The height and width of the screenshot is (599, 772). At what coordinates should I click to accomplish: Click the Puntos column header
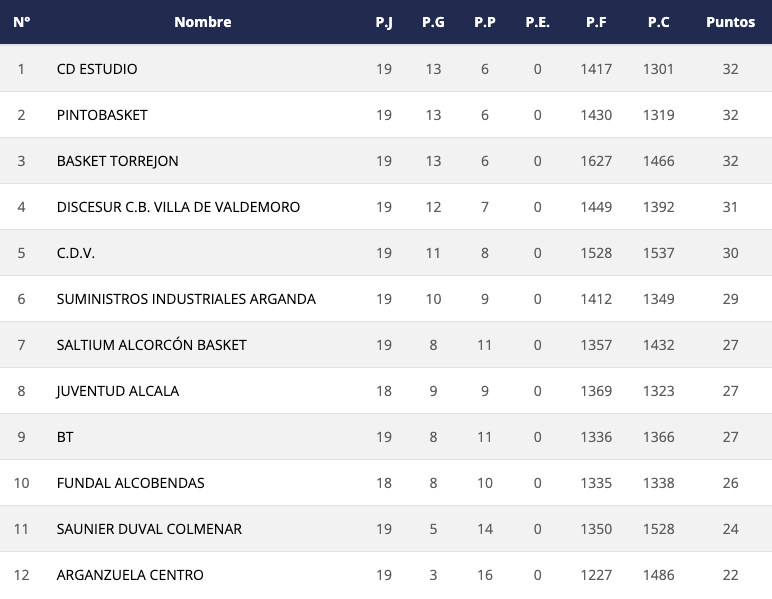pos(730,22)
